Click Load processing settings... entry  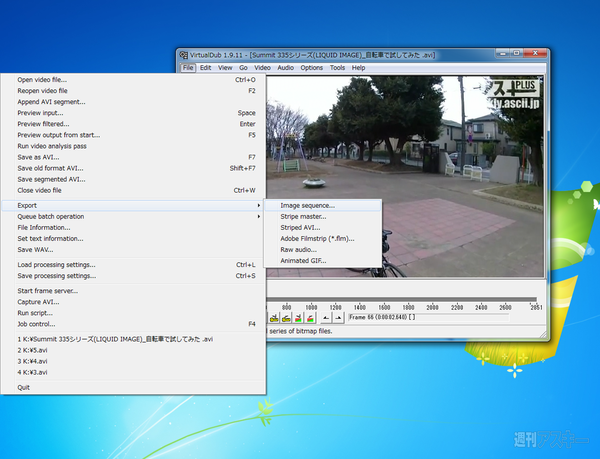[57, 265]
